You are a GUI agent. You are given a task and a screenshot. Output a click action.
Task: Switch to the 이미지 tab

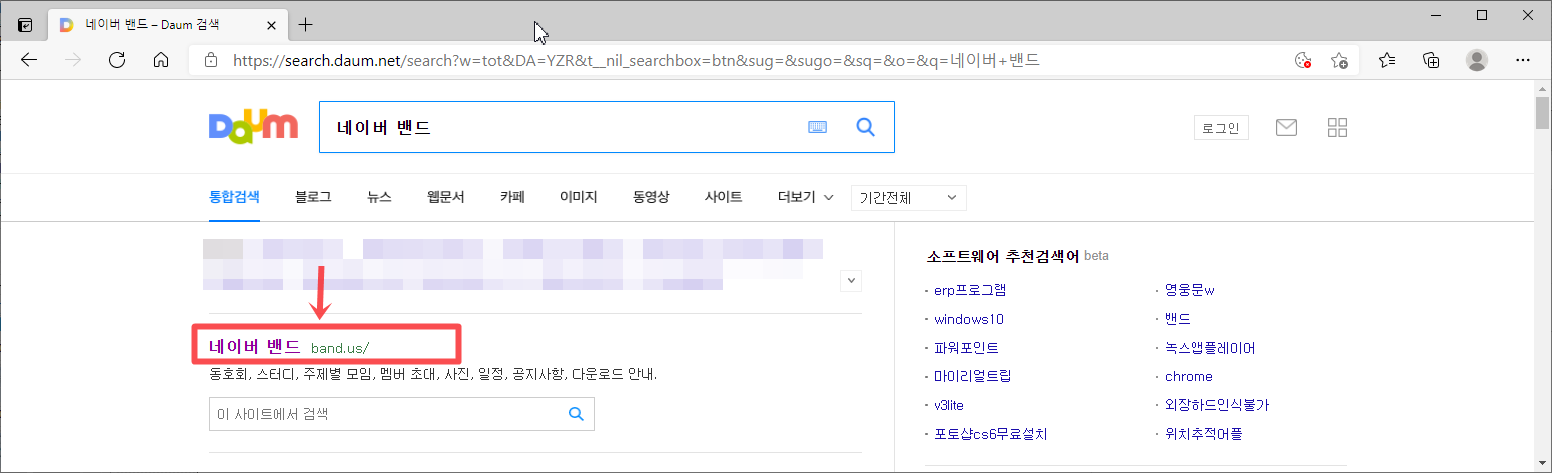tap(579, 197)
